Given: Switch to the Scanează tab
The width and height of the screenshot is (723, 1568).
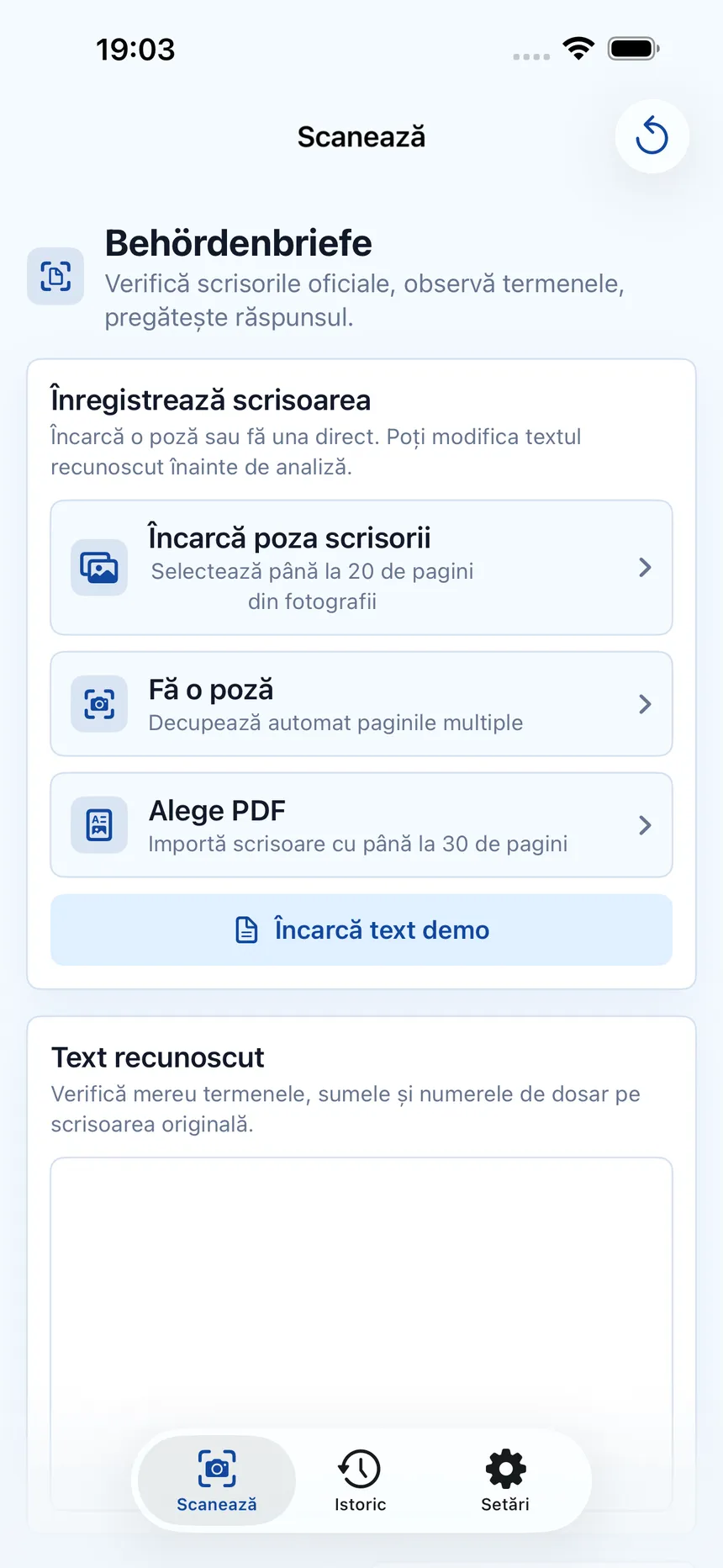Looking at the screenshot, I should [x=217, y=1481].
